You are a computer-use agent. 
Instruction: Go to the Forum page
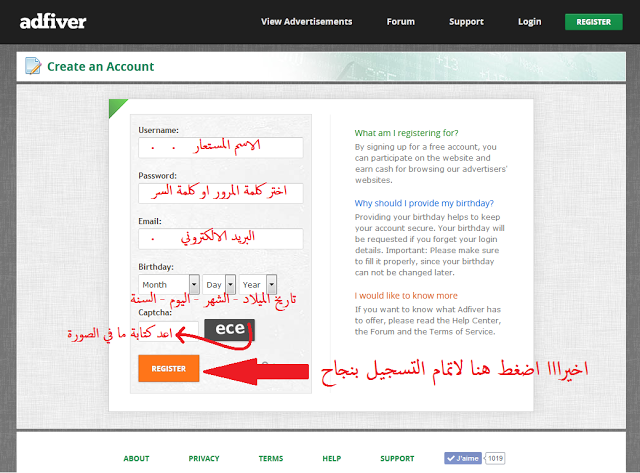(400, 22)
